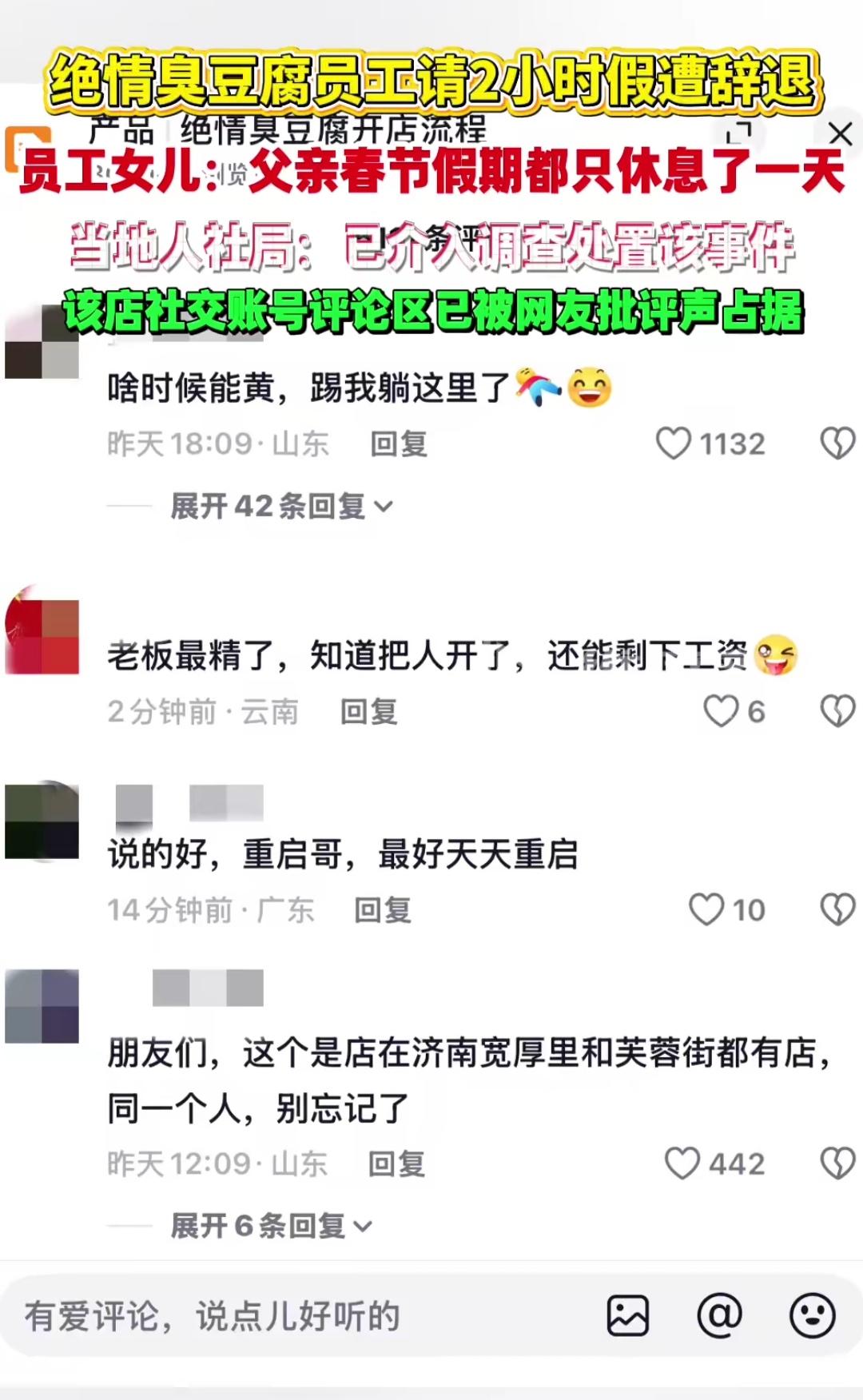
Task: Expand 展开6条回复 replies
Action: [272, 1225]
